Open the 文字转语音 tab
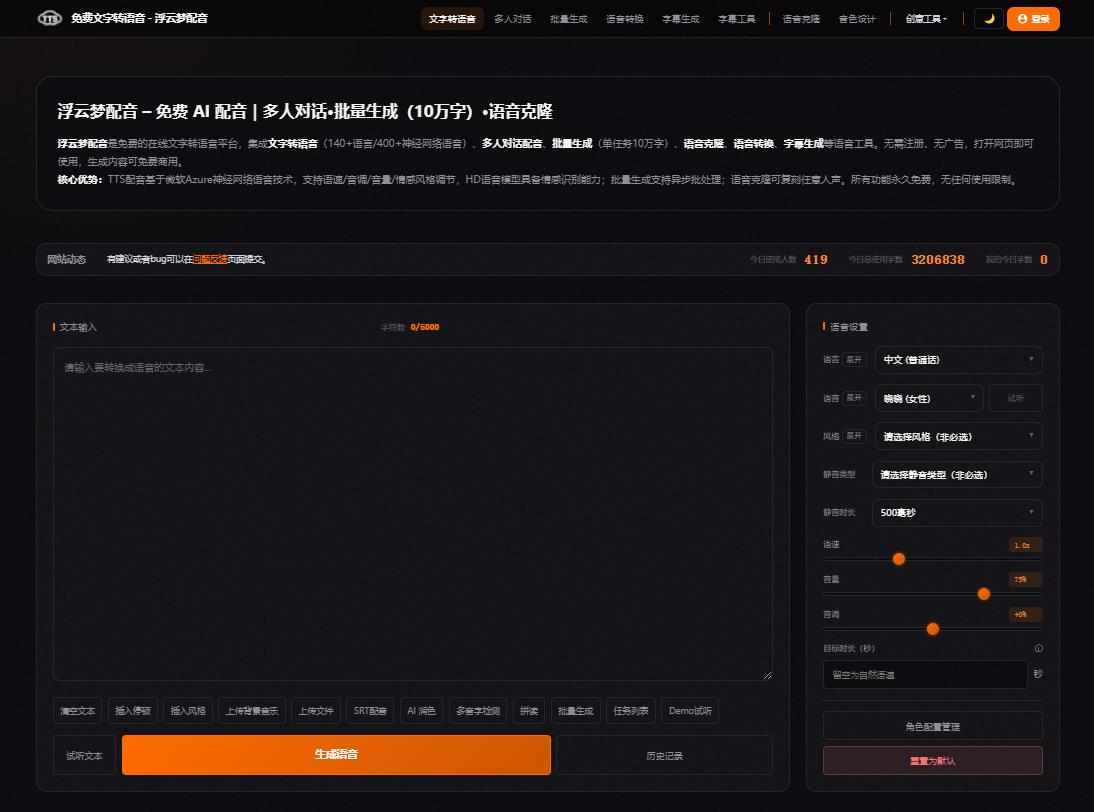The image size is (1094, 812). tap(452, 19)
